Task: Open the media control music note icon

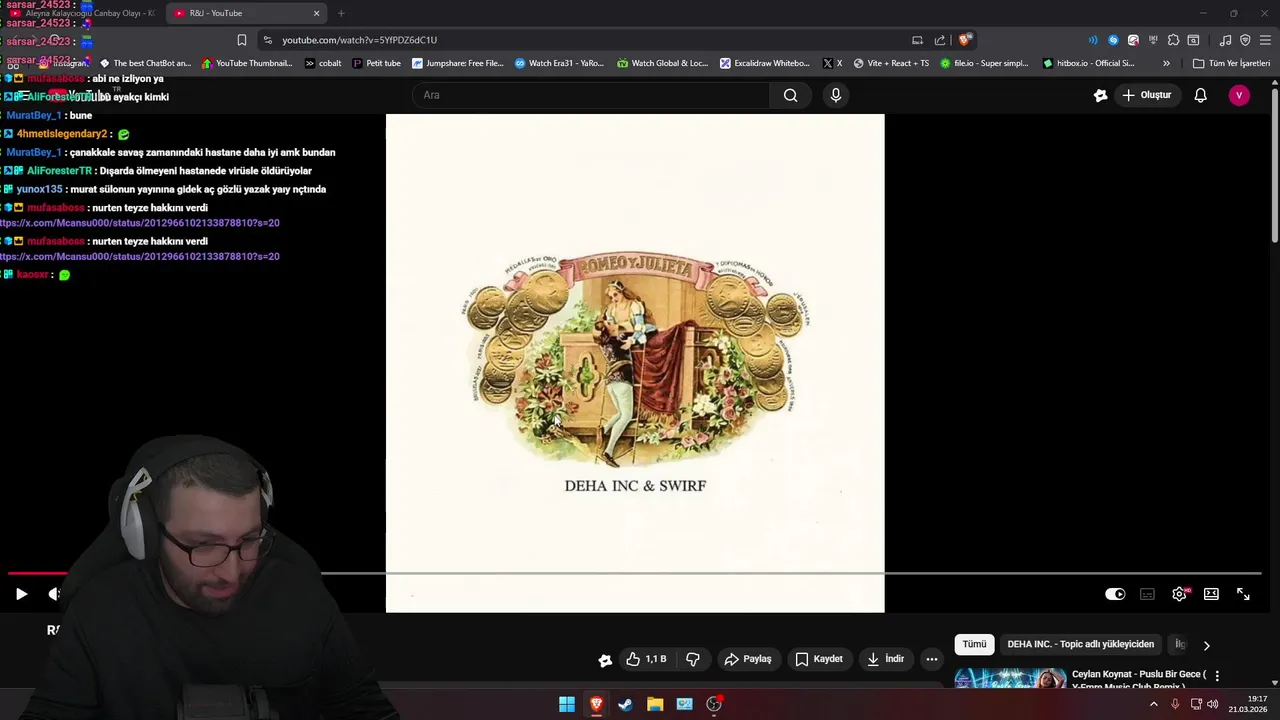Action: [x=1225, y=40]
